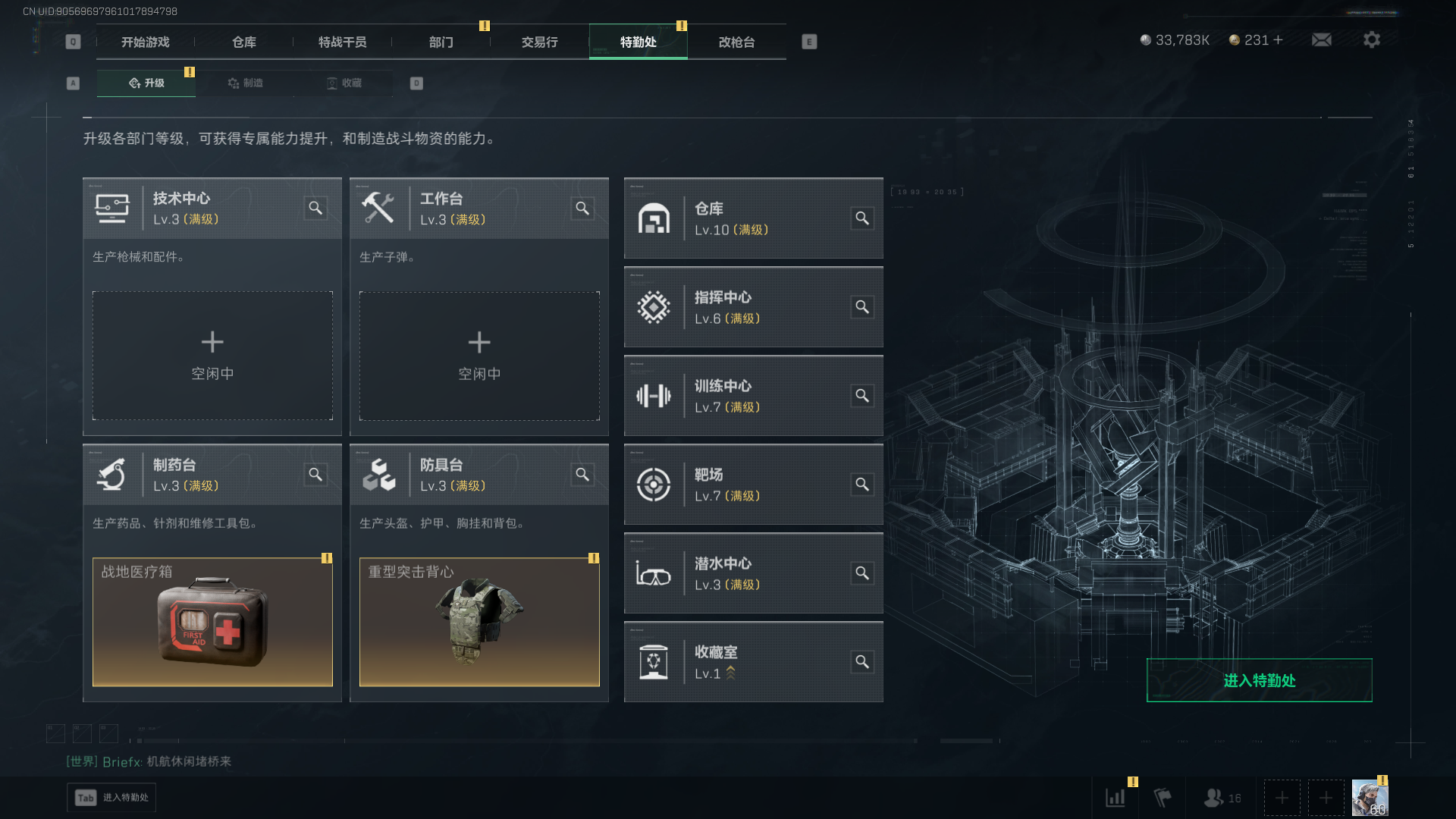
Task: Open the statistics bar chart icon
Action: coord(1116,798)
